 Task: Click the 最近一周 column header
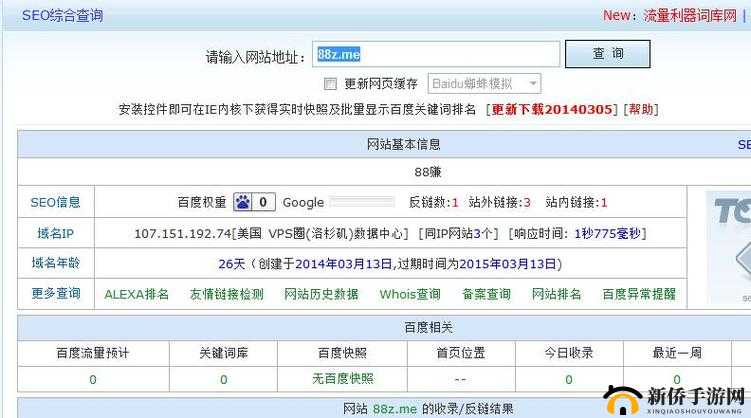click(x=677, y=353)
